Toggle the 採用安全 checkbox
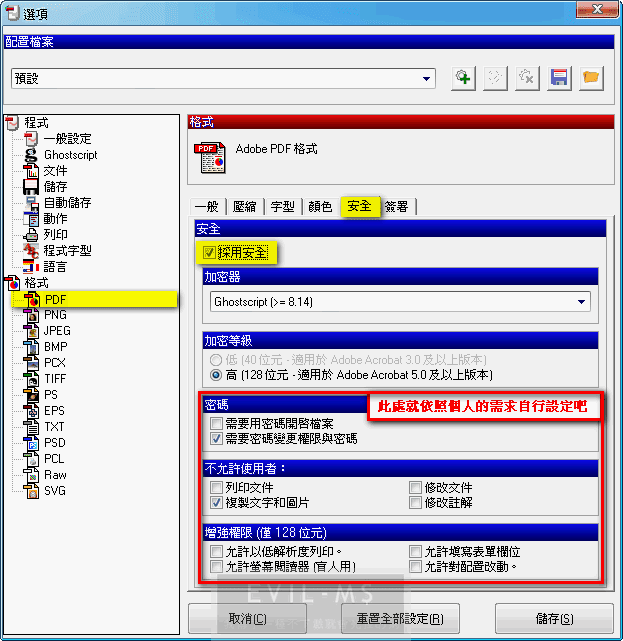Image resolution: width=623 pixels, height=641 pixels. (x=209, y=253)
